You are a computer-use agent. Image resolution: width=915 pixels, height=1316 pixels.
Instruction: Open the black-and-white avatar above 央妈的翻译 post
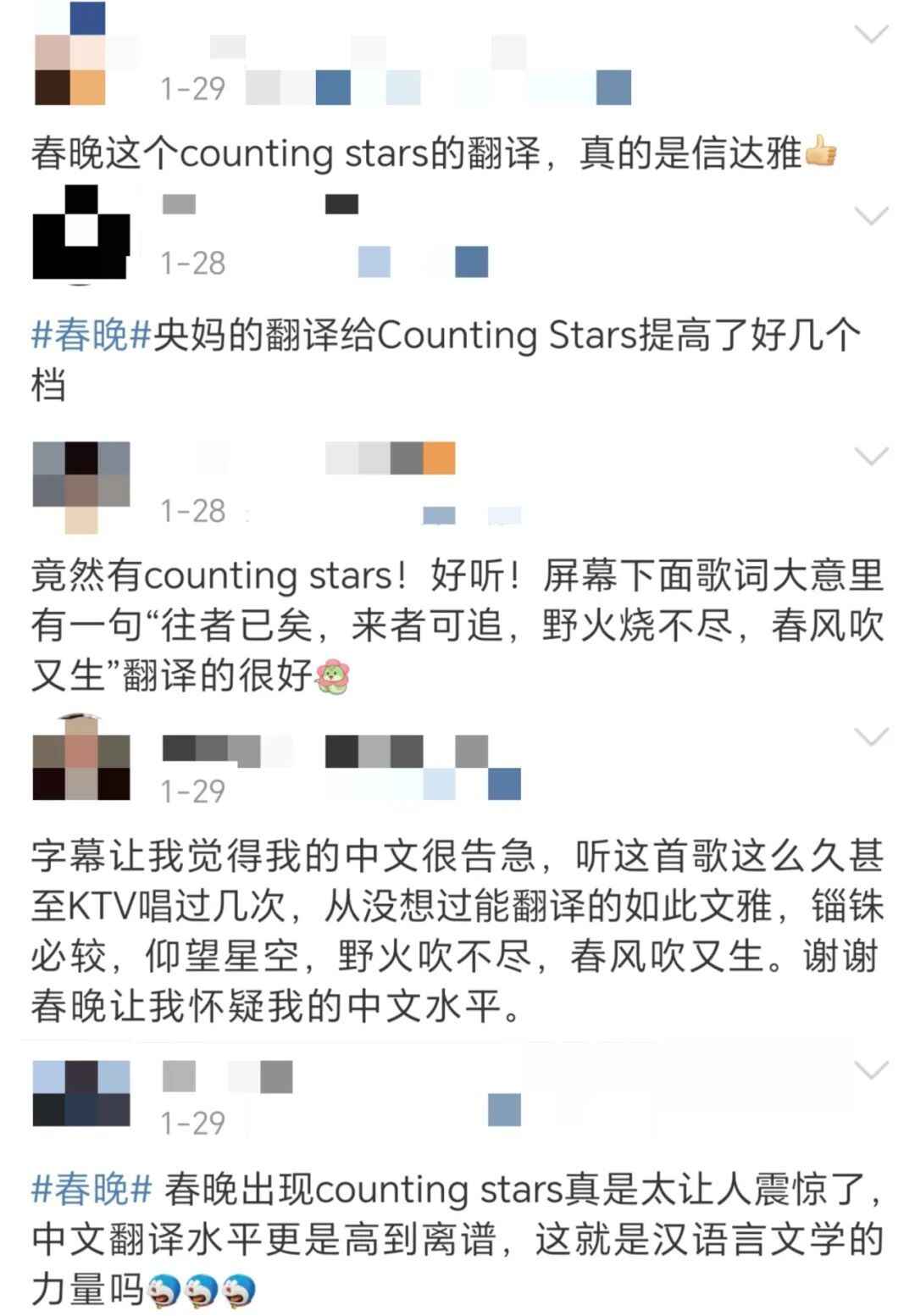81,233
